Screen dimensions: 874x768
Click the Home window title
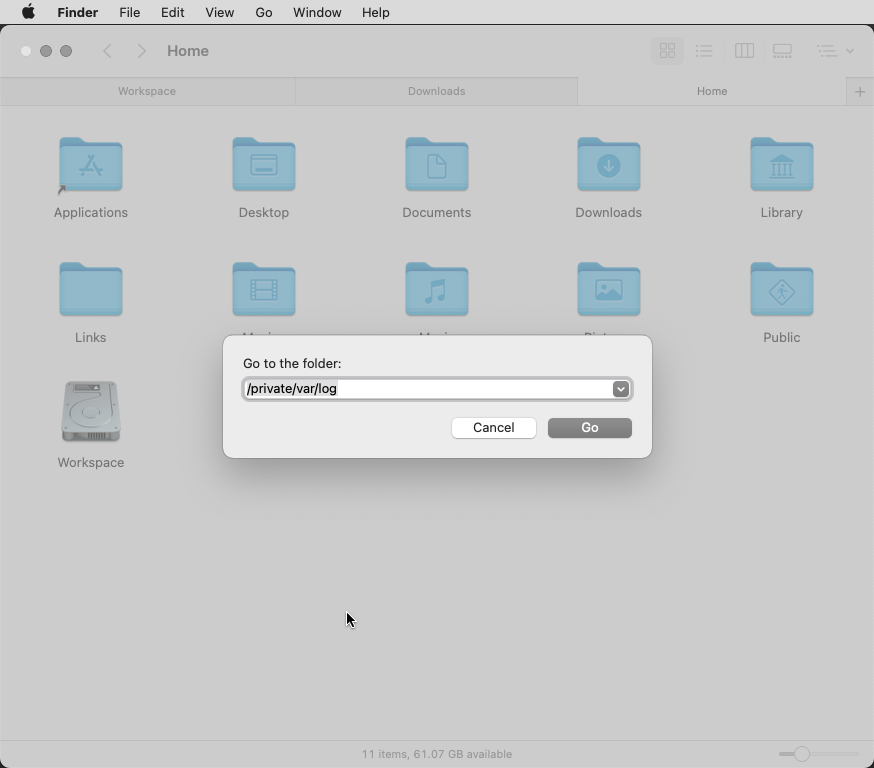click(x=188, y=51)
